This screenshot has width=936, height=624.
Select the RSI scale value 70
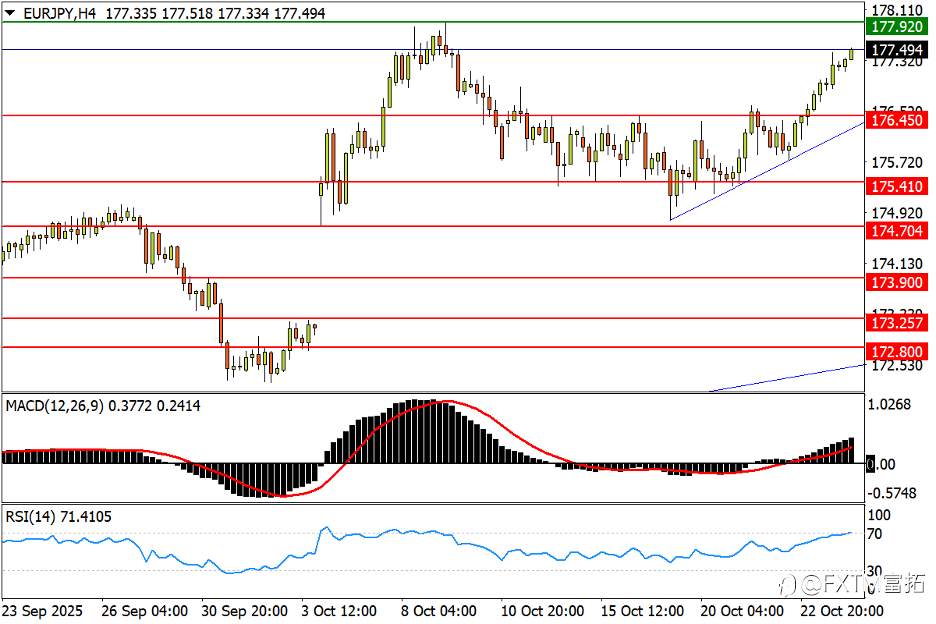click(875, 534)
